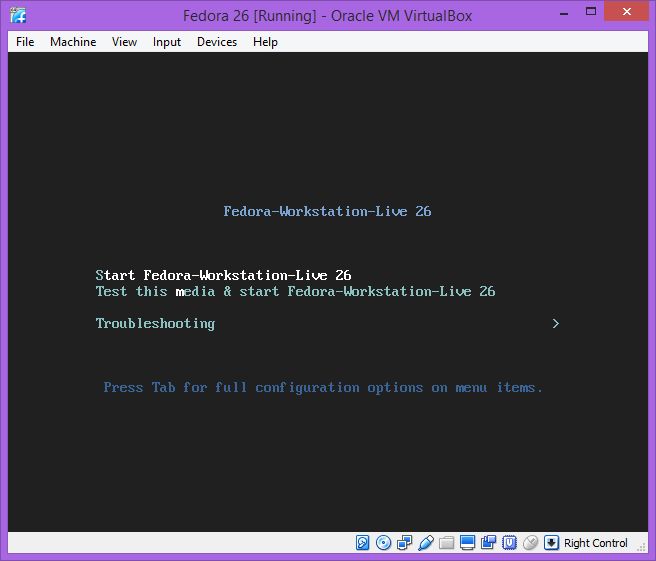This screenshot has width=656, height=561.
Task: Open the Help menu
Action: pyautogui.click(x=265, y=42)
